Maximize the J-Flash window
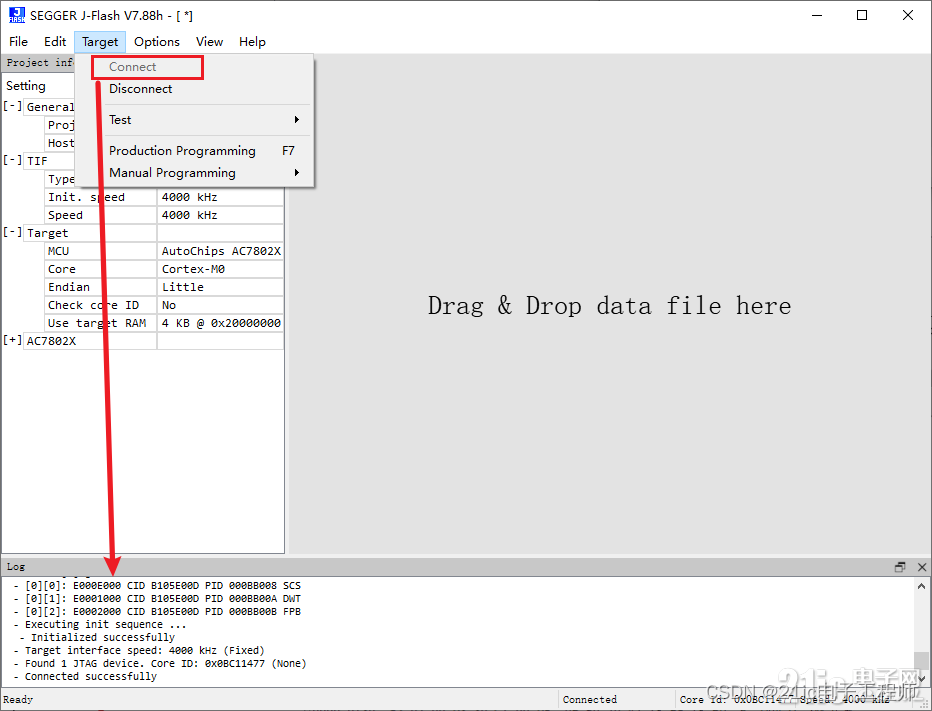The height and width of the screenshot is (711, 932). pyautogui.click(x=862, y=15)
